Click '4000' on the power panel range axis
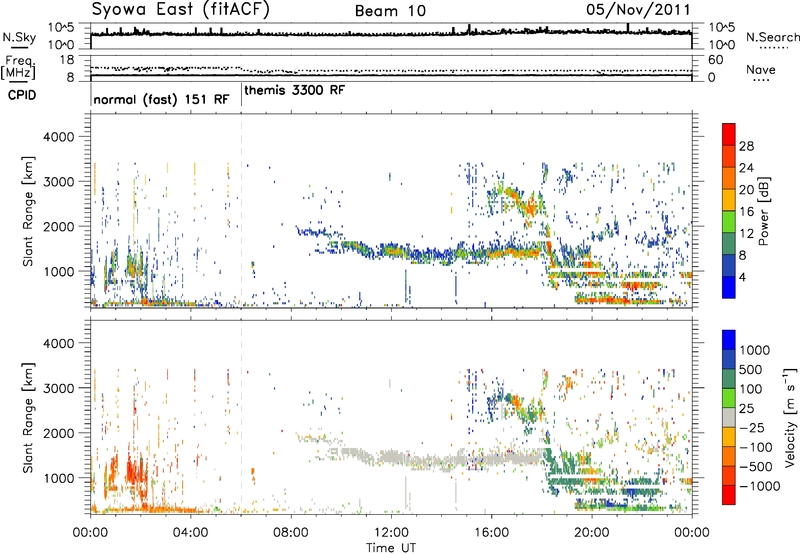800x554 pixels. [x=58, y=137]
